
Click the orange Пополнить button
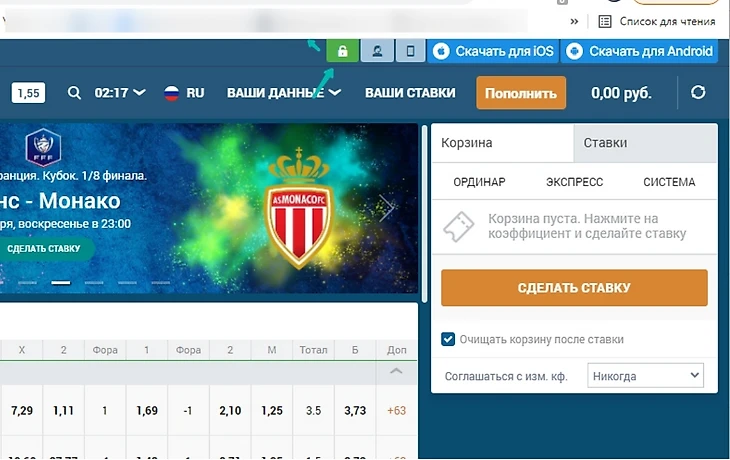coord(521,93)
